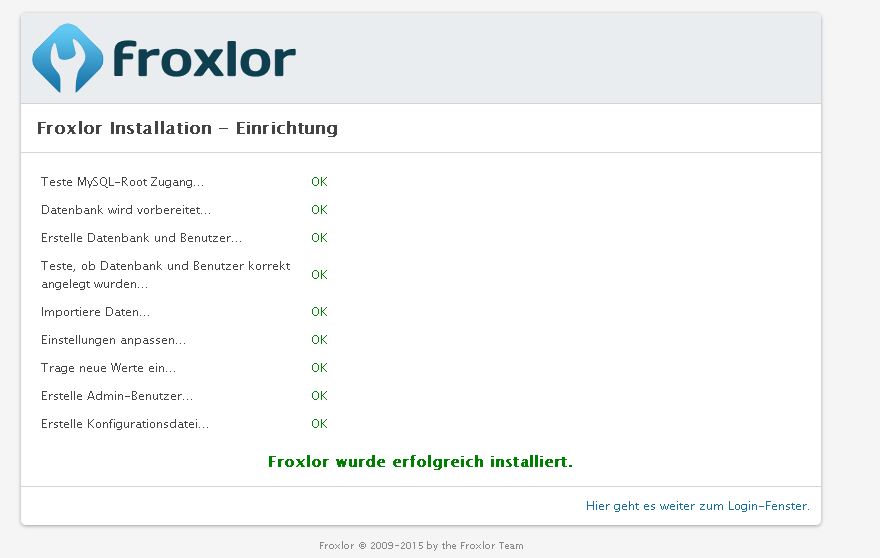Click the OK beside Einstellungen anpassen
This screenshot has height=558, width=880.
tap(319, 340)
